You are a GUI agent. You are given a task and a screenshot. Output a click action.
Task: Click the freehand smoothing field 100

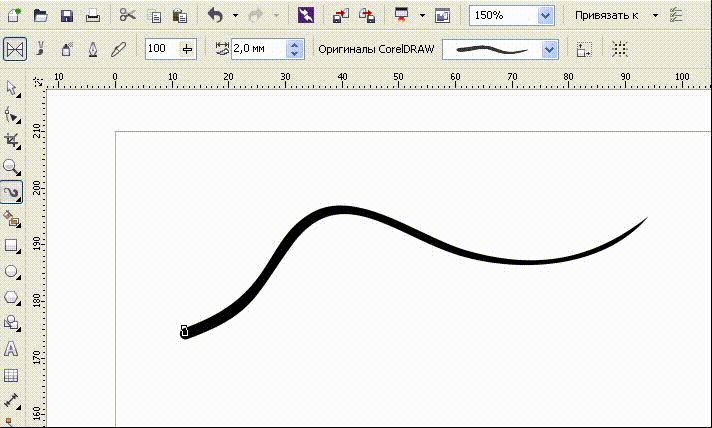pos(162,49)
